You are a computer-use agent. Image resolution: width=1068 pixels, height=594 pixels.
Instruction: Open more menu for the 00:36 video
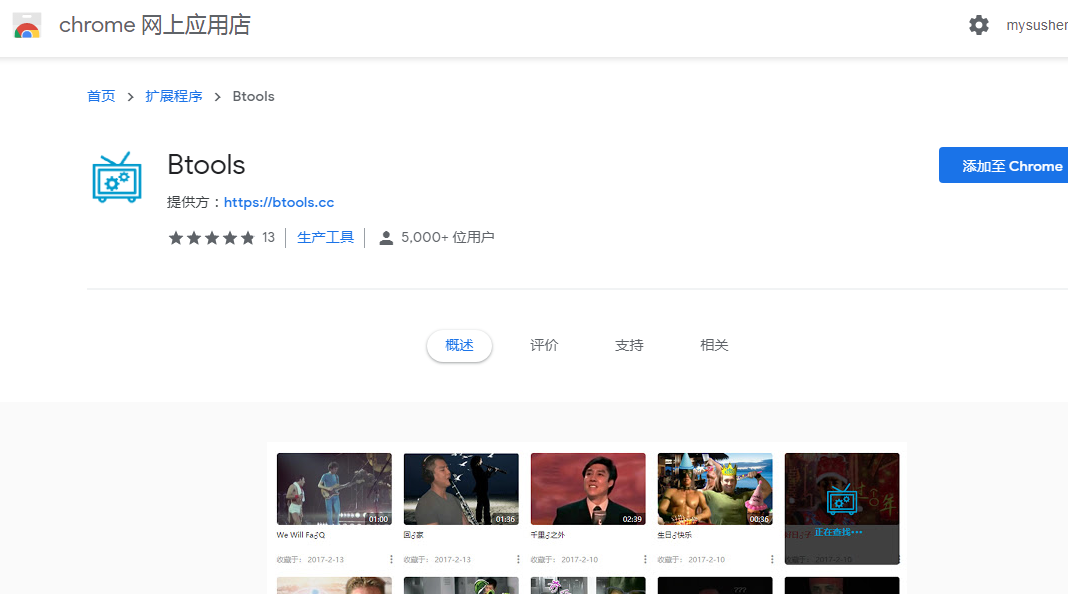point(772,559)
